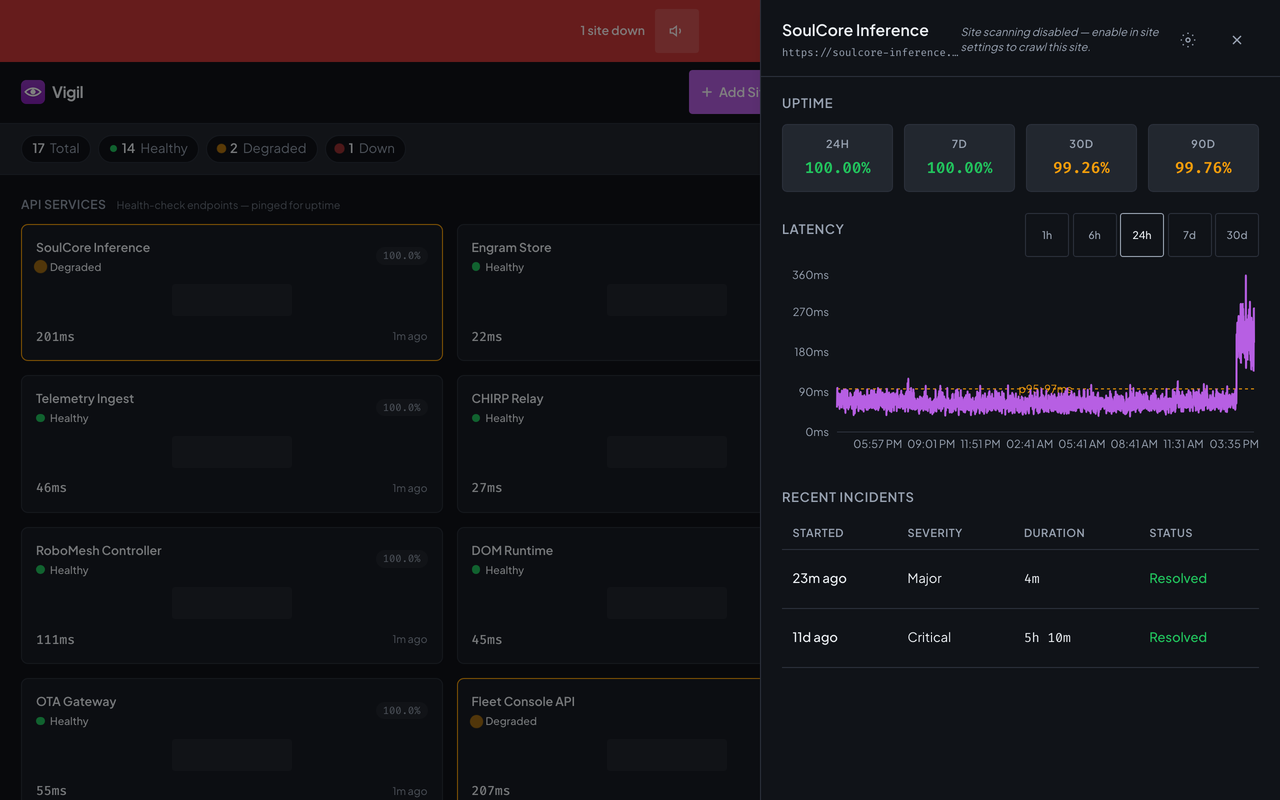1280x800 pixels.
Task: Click the STARTED column header
Action: pyautogui.click(x=818, y=533)
